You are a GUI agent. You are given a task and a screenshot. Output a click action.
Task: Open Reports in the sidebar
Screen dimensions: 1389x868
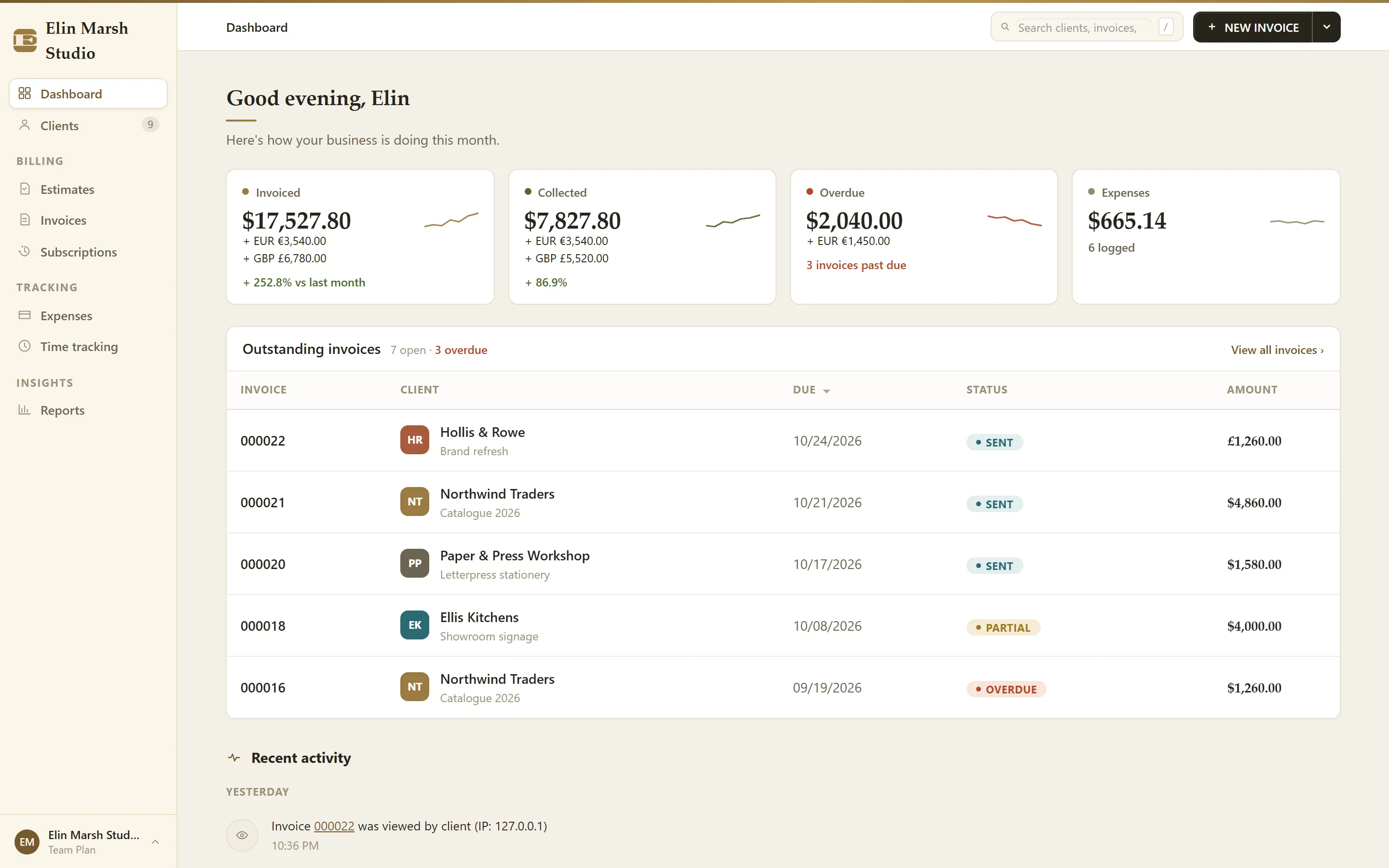coord(88,410)
